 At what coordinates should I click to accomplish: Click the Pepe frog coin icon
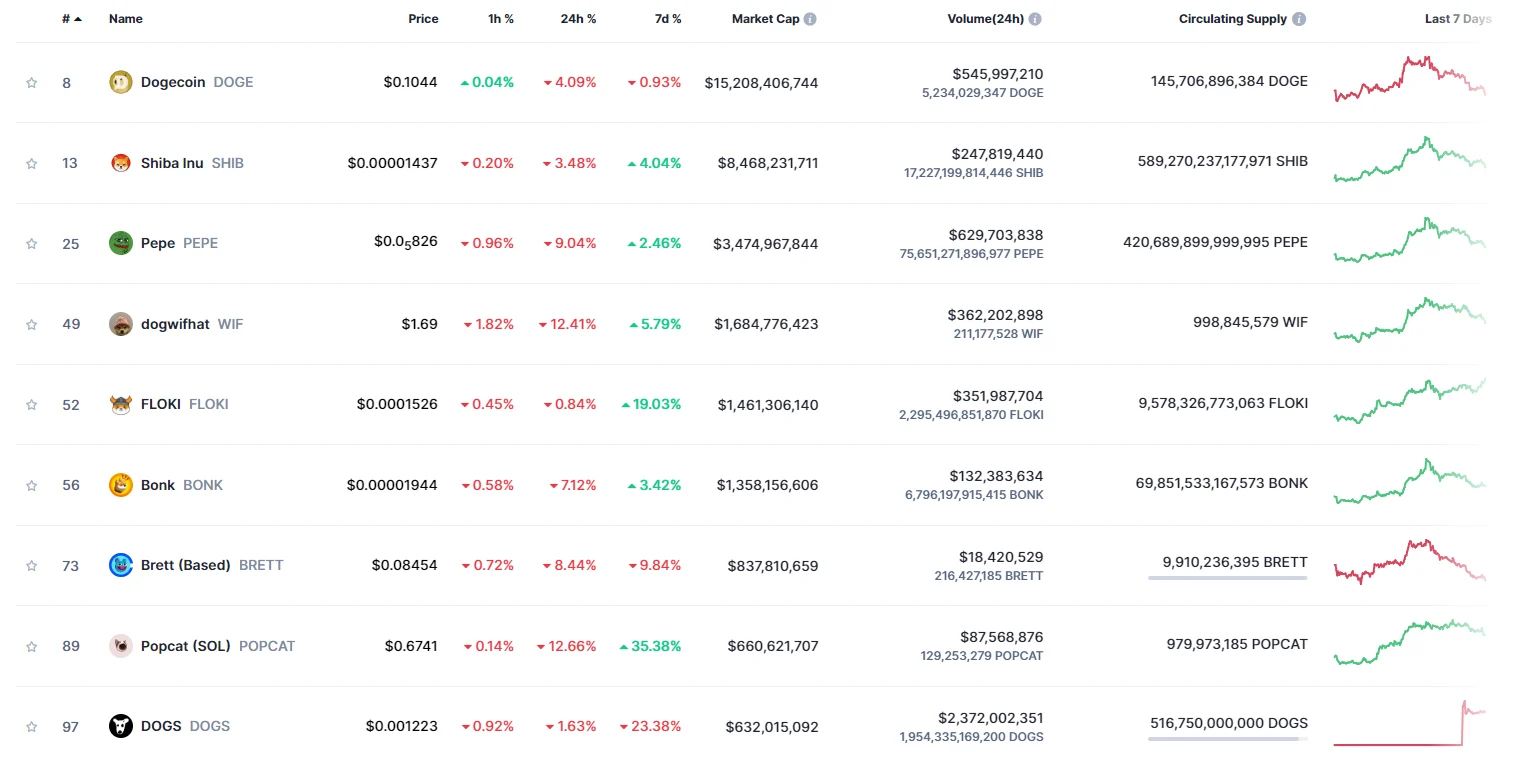pyautogui.click(x=120, y=243)
